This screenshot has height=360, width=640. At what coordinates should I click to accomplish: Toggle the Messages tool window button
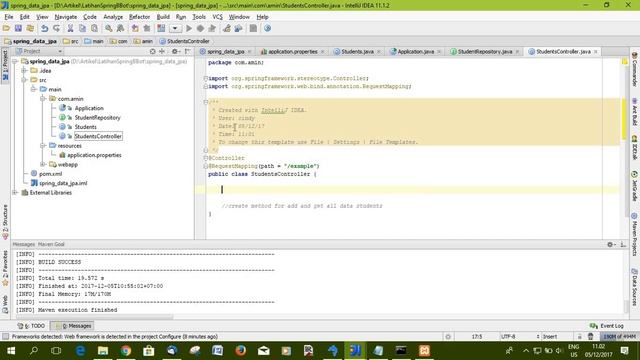coord(73,326)
